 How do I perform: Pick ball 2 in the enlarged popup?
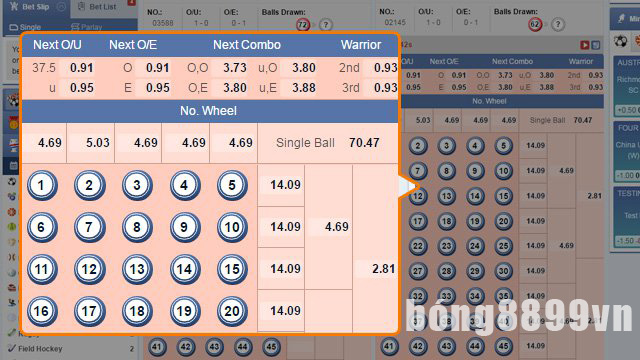pyautogui.click(x=89, y=185)
